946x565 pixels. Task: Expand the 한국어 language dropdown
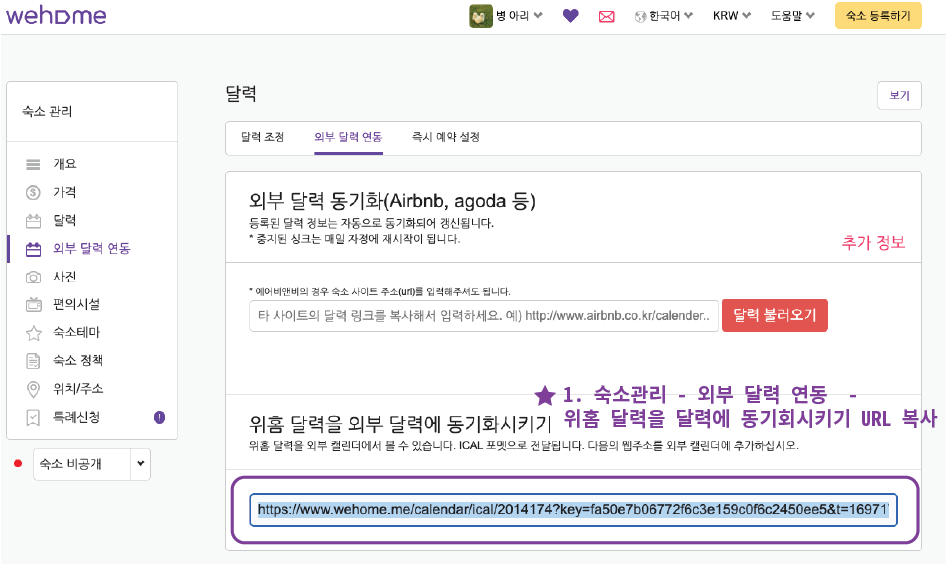click(x=665, y=16)
